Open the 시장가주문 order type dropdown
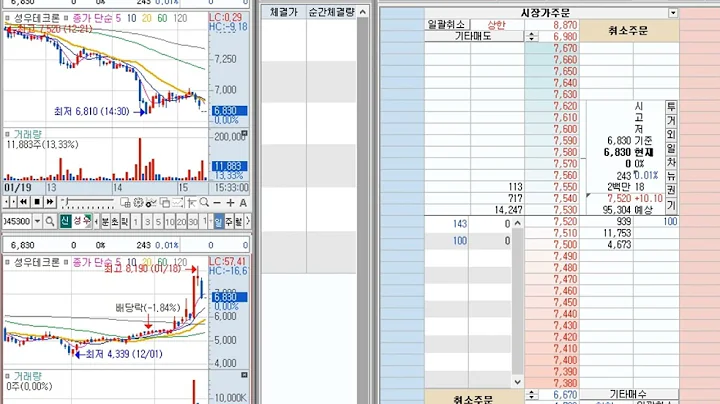Screen dimensions: 720x404 tap(673, 13)
